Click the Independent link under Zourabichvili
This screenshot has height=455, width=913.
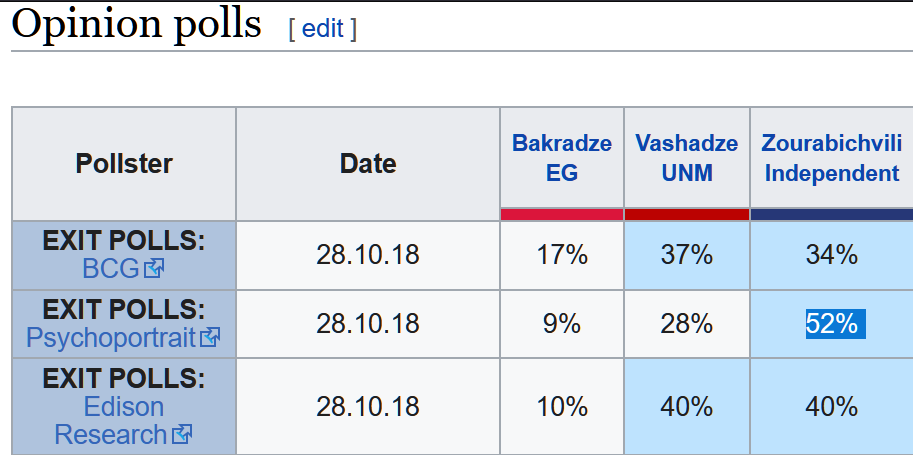click(832, 173)
